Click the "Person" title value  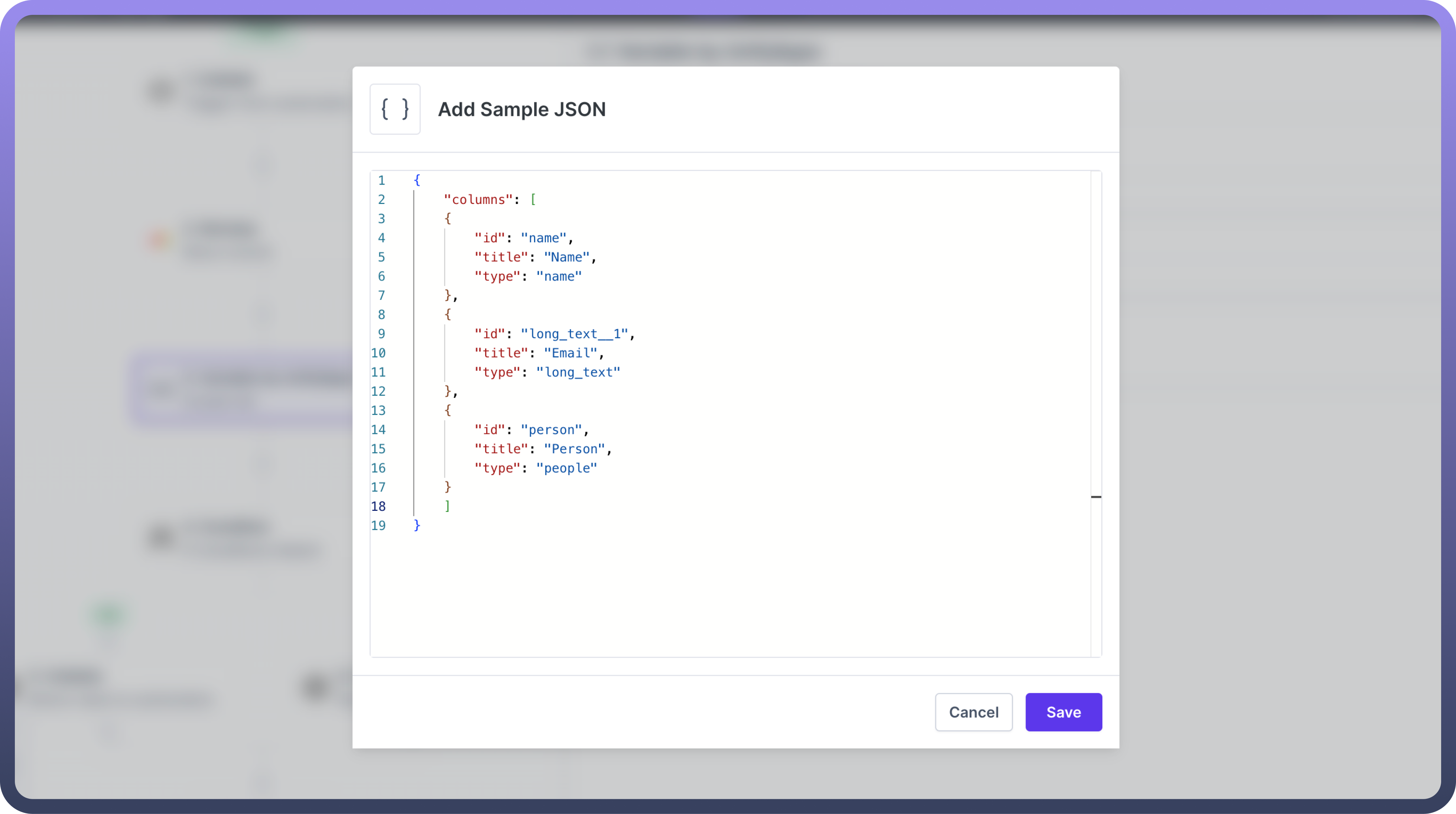coord(574,449)
